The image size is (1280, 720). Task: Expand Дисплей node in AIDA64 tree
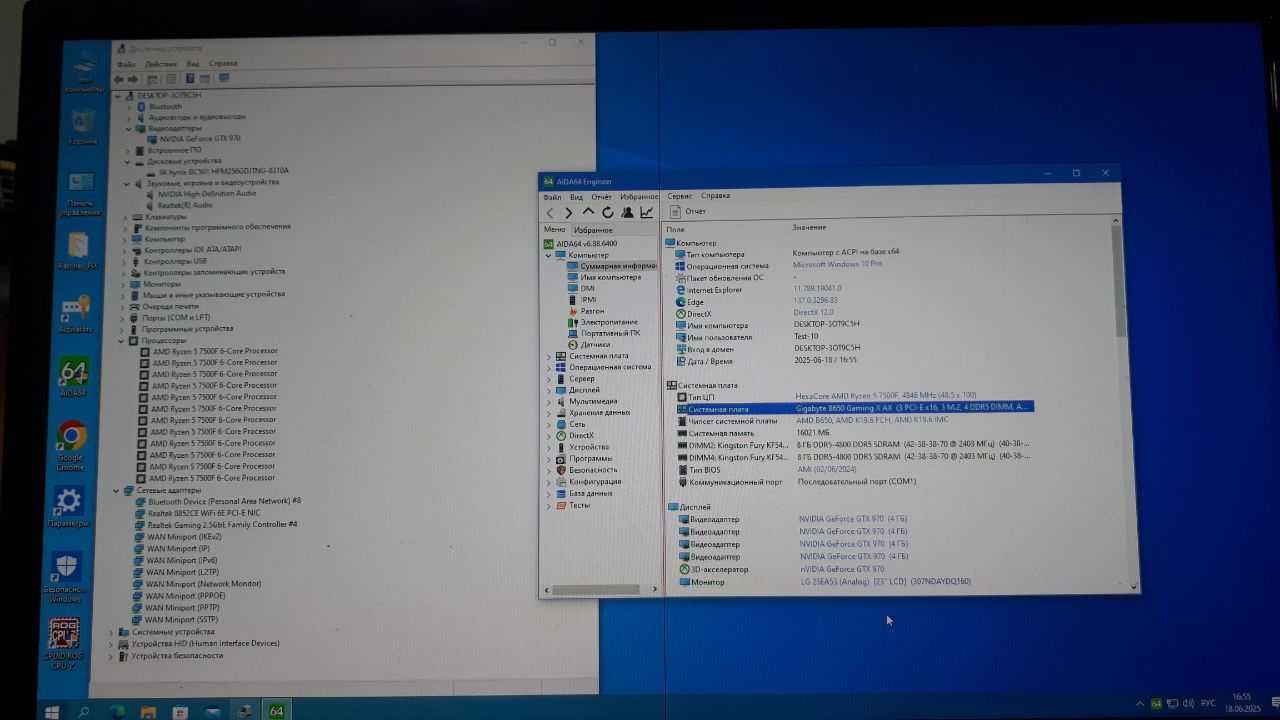point(548,390)
